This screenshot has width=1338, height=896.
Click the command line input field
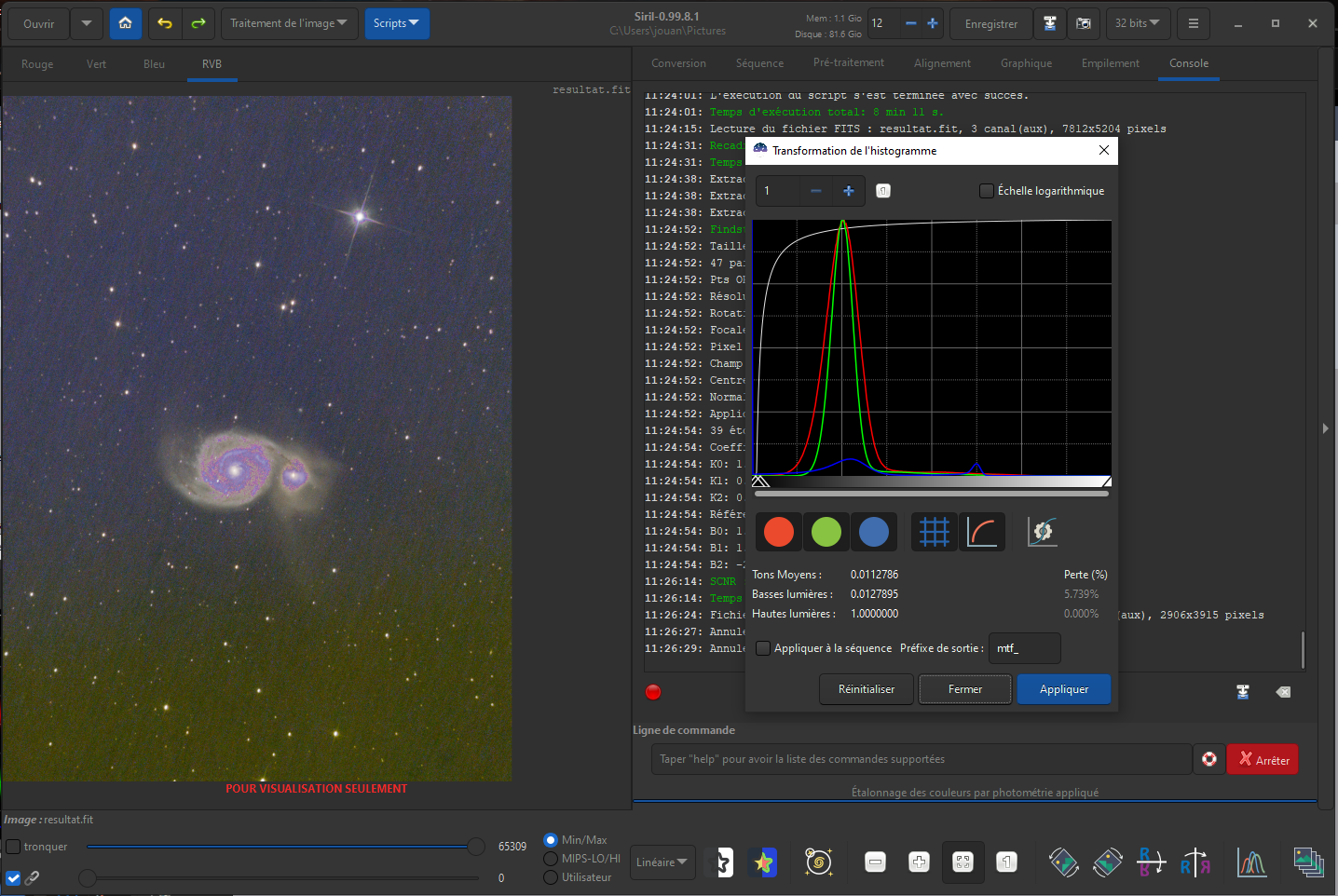[x=921, y=759]
